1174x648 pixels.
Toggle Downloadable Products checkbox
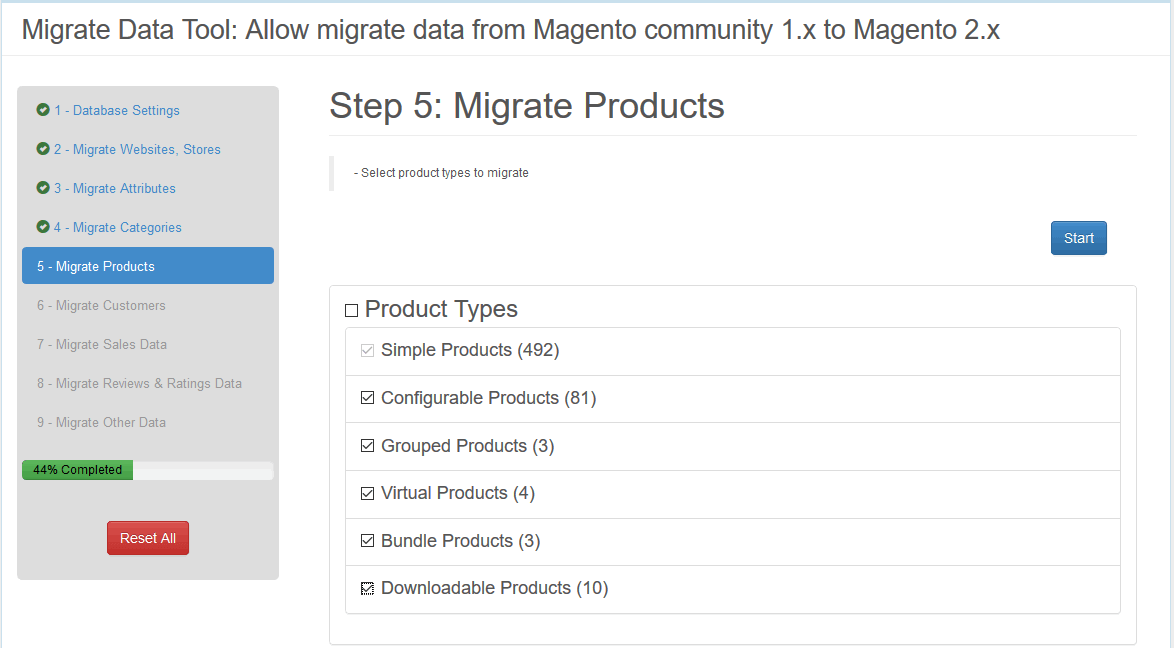tap(368, 589)
